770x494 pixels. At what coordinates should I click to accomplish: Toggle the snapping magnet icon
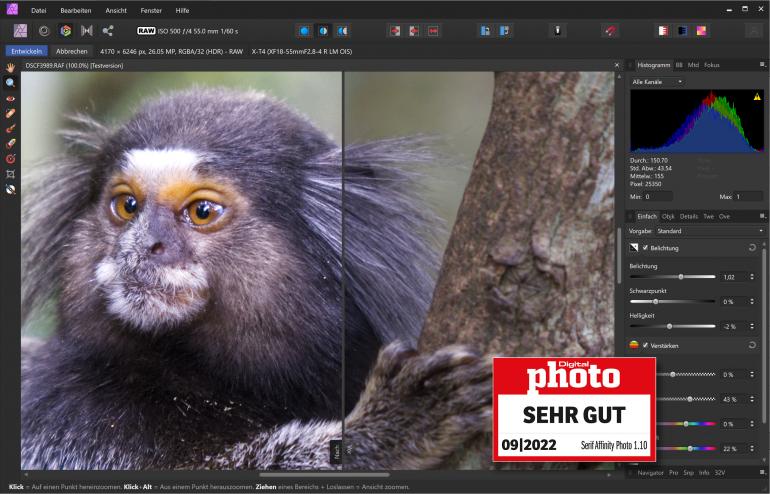(x=610, y=31)
